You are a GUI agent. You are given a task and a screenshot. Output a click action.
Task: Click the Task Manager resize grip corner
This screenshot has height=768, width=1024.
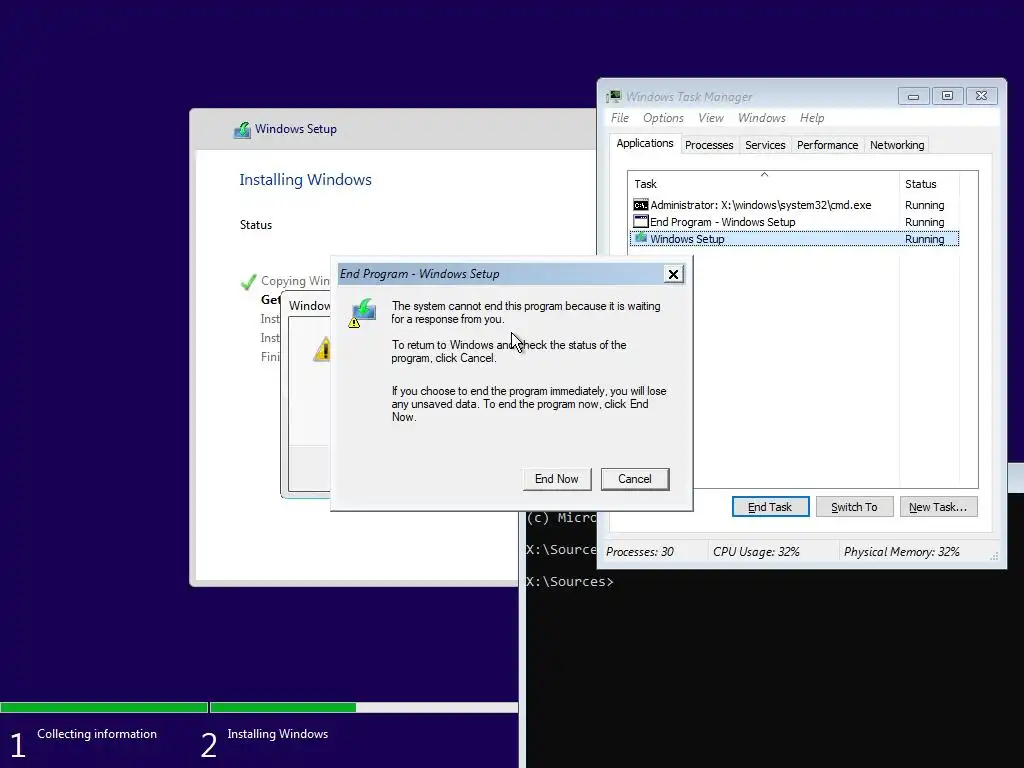(x=995, y=556)
